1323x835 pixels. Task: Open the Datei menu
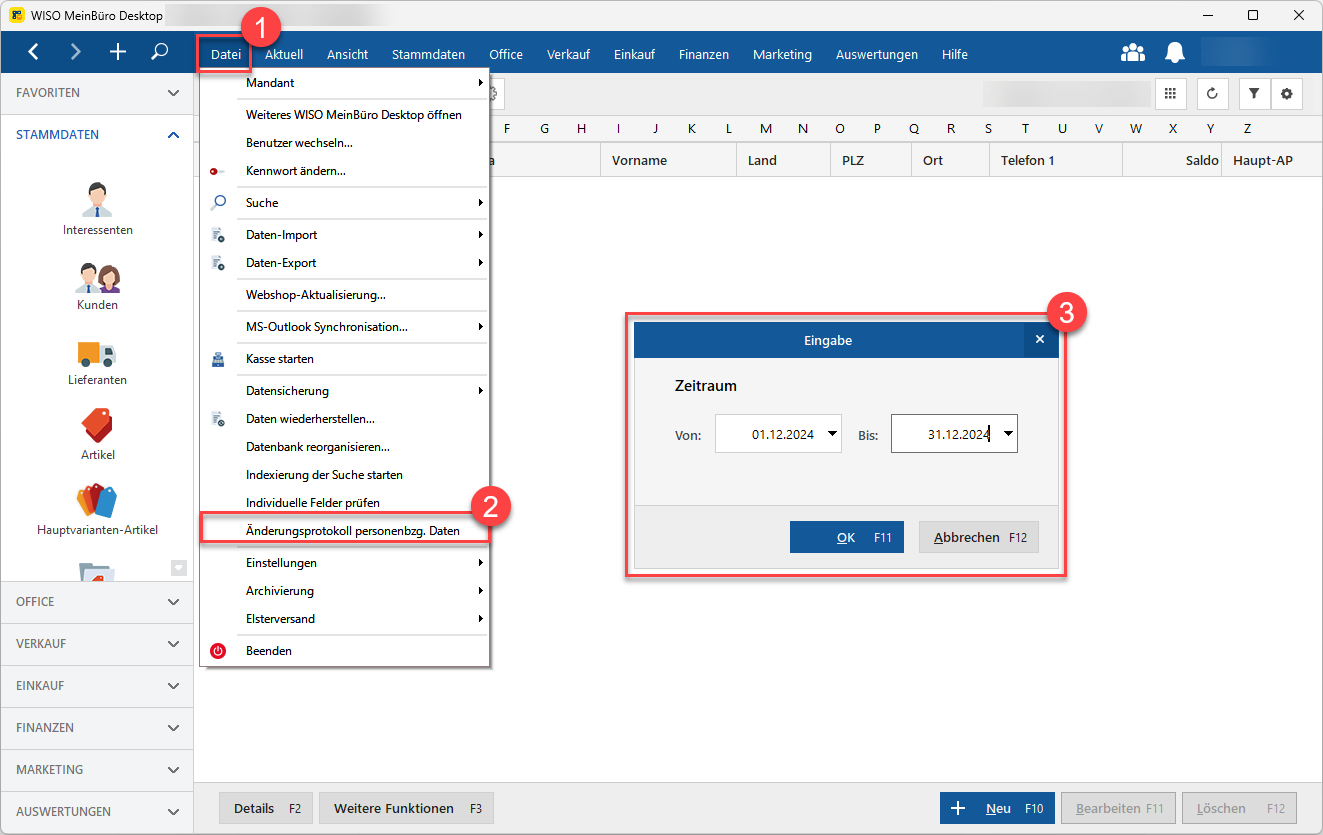coord(226,54)
